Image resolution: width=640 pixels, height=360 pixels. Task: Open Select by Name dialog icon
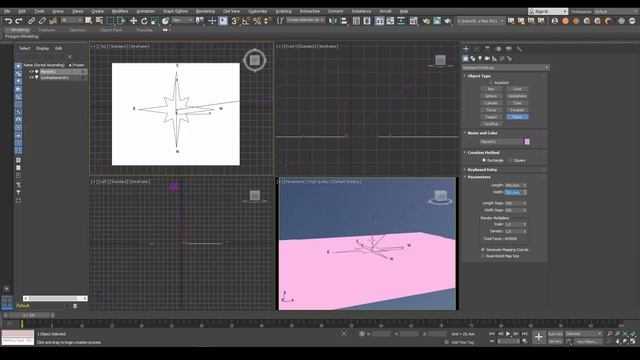coord(99,21)
